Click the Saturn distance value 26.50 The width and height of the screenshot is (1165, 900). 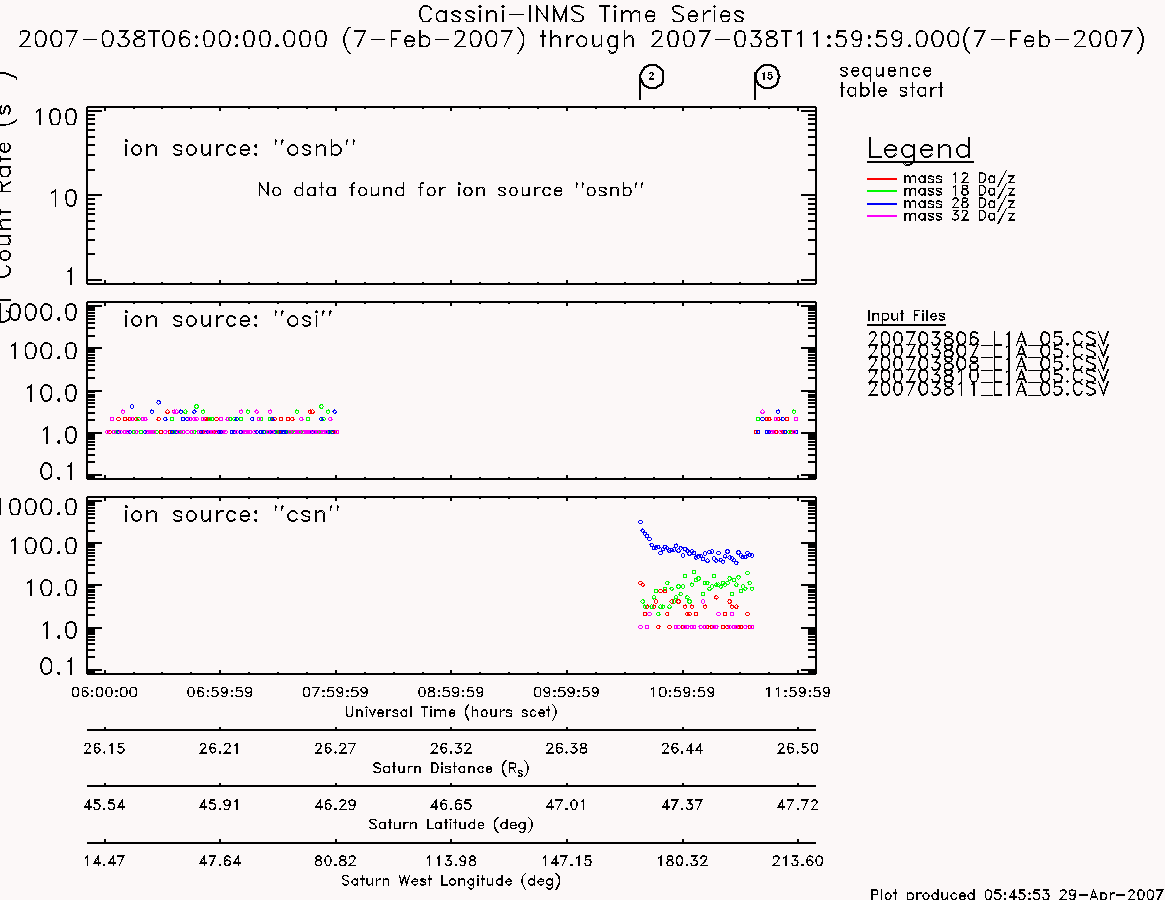797,748
